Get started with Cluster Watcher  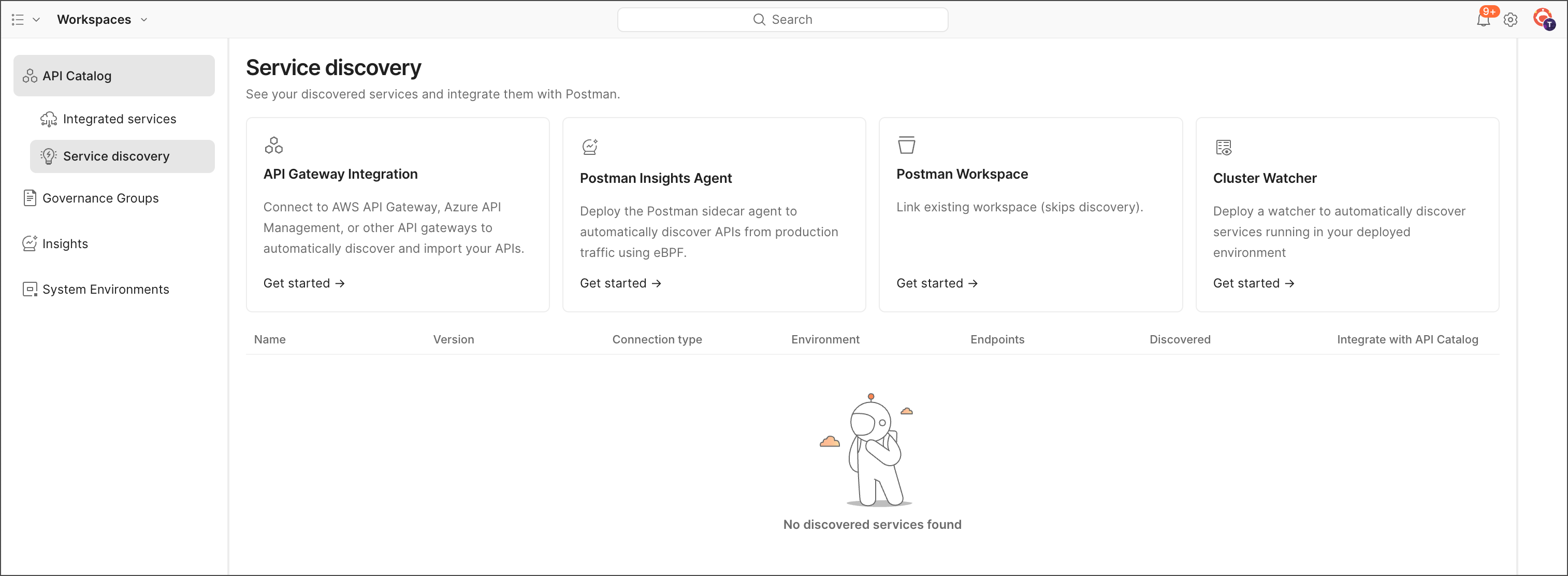[x=1253, y=283]
